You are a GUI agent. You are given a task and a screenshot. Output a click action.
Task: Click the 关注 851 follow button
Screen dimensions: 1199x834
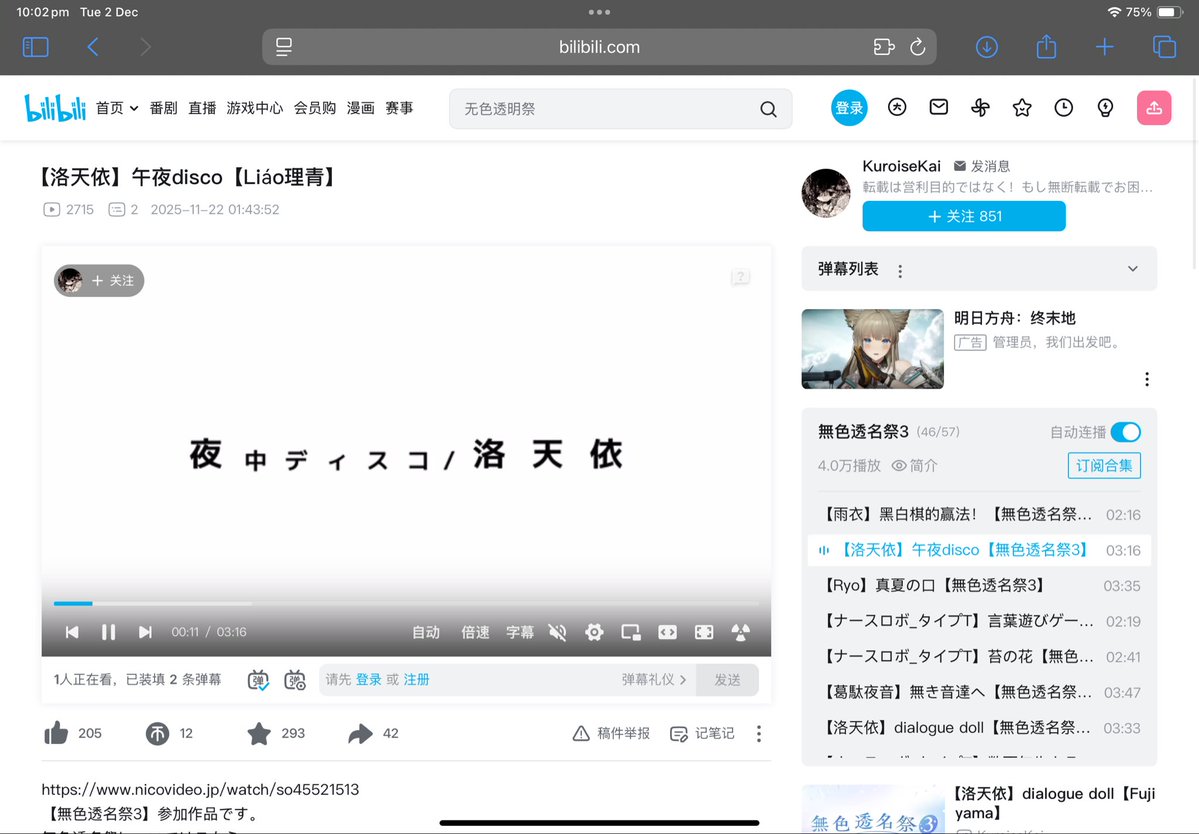963,216
